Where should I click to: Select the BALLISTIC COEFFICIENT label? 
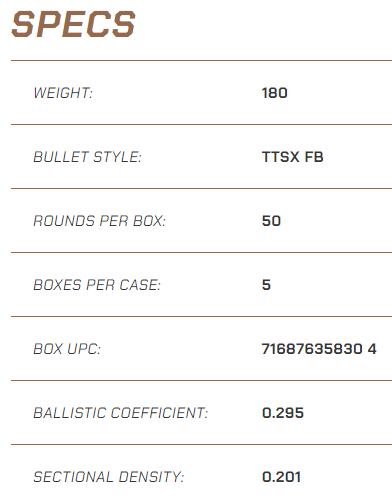[121, 413]
